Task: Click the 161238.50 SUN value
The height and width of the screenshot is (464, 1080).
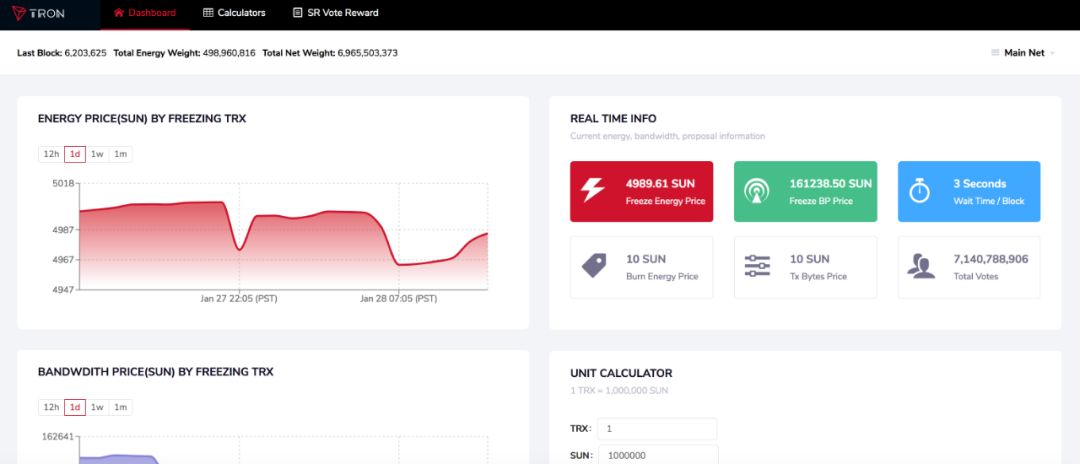Action: (x=830, y=184)
